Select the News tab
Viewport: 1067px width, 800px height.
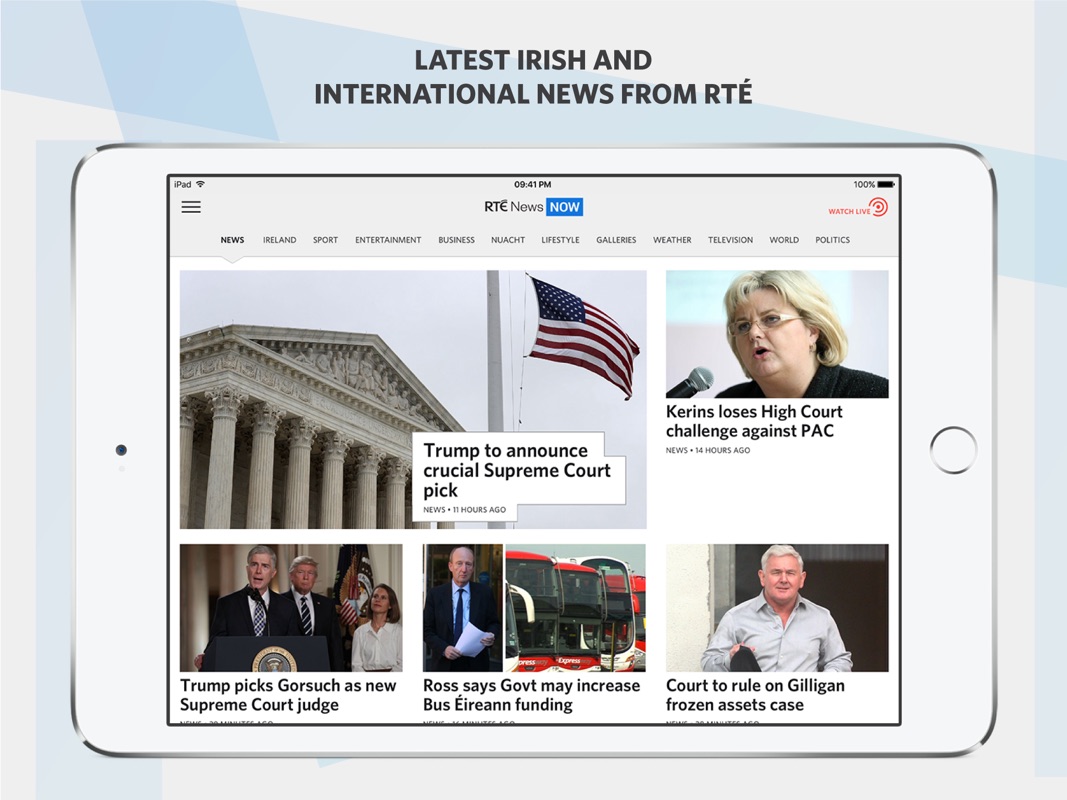(x=232, y=240)
